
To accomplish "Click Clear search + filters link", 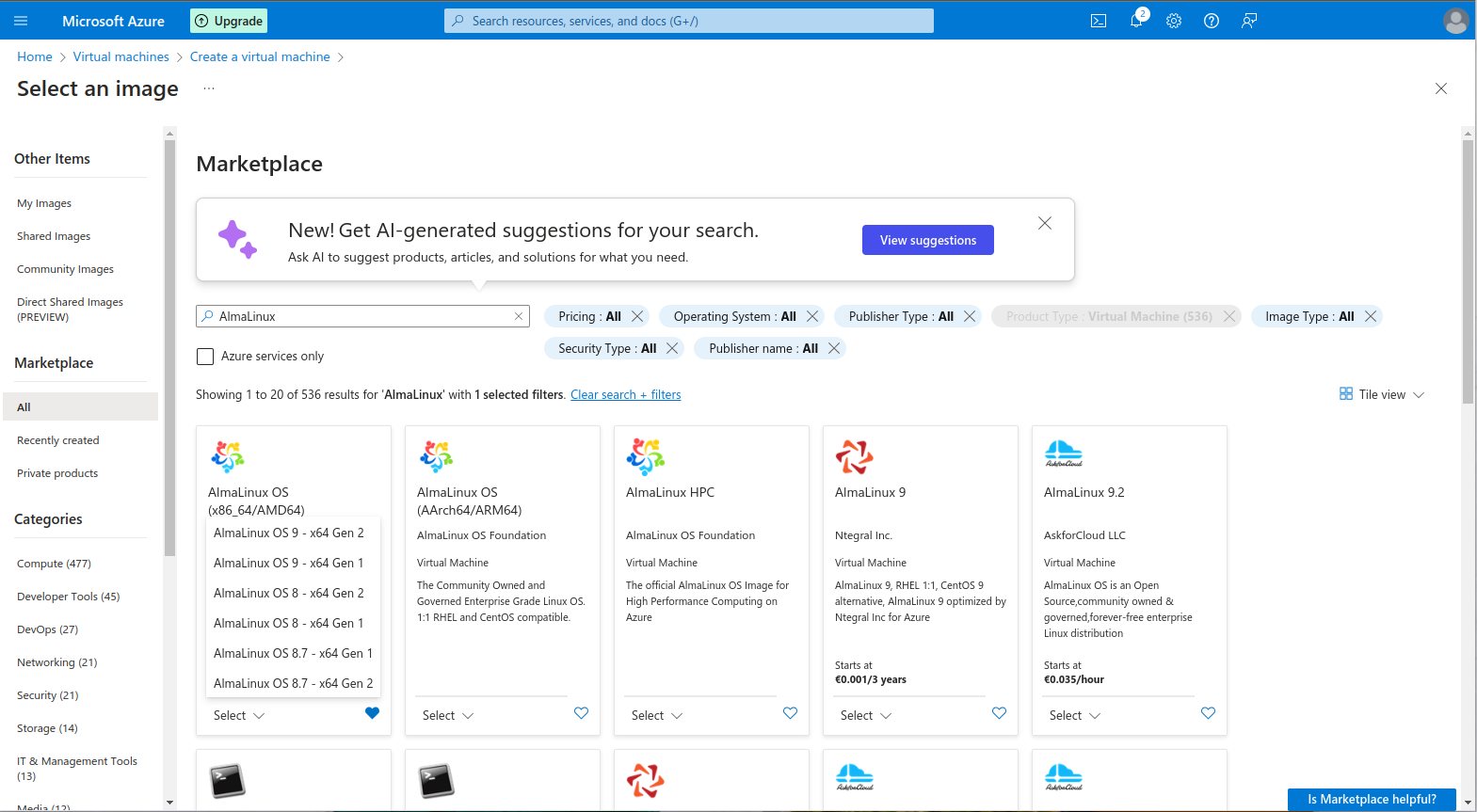I will pyautogui.click(x=626, y=394).
